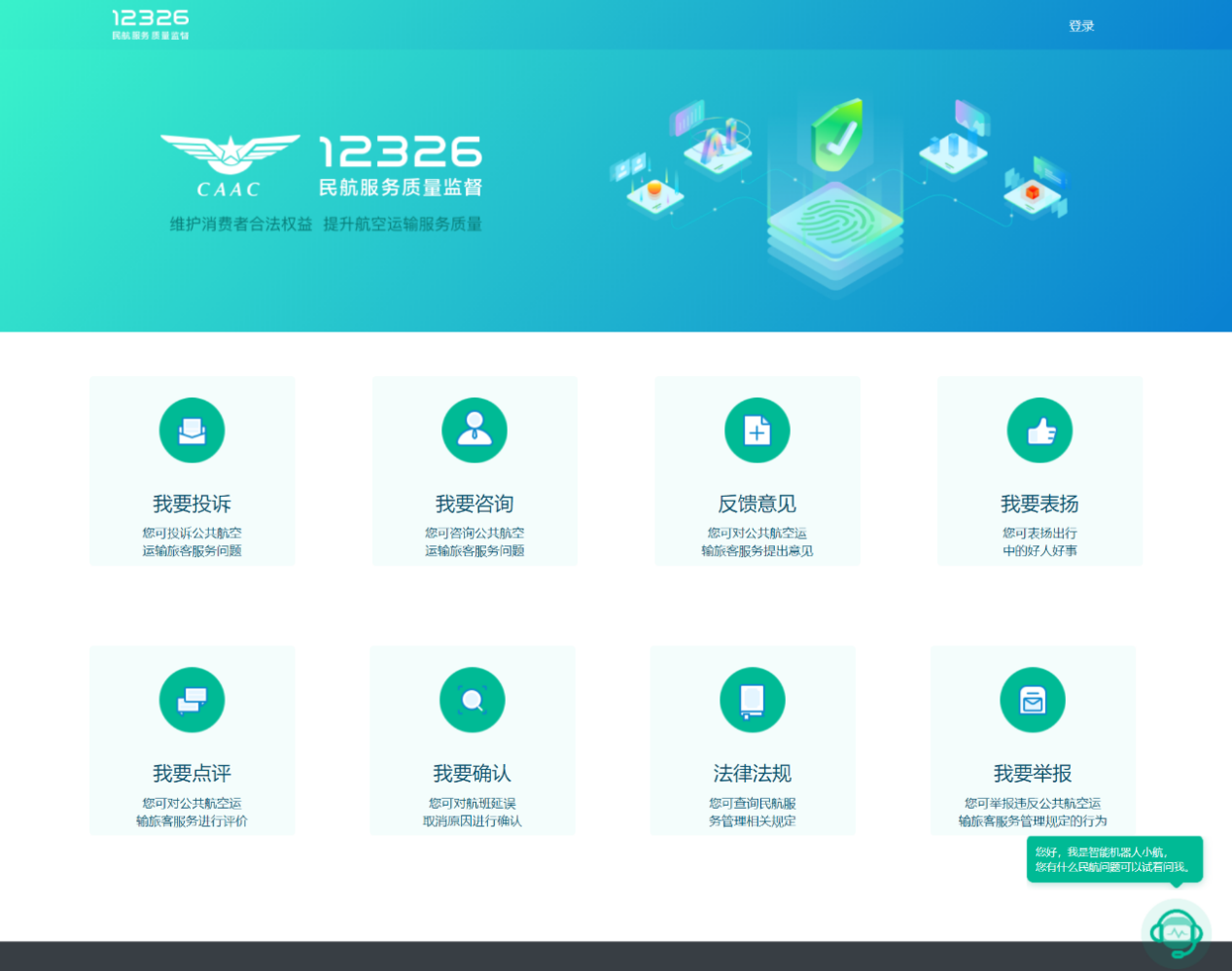1232x971 pixels.
Task: Click the 登录 login link
Action: [x=1081, y=26]
